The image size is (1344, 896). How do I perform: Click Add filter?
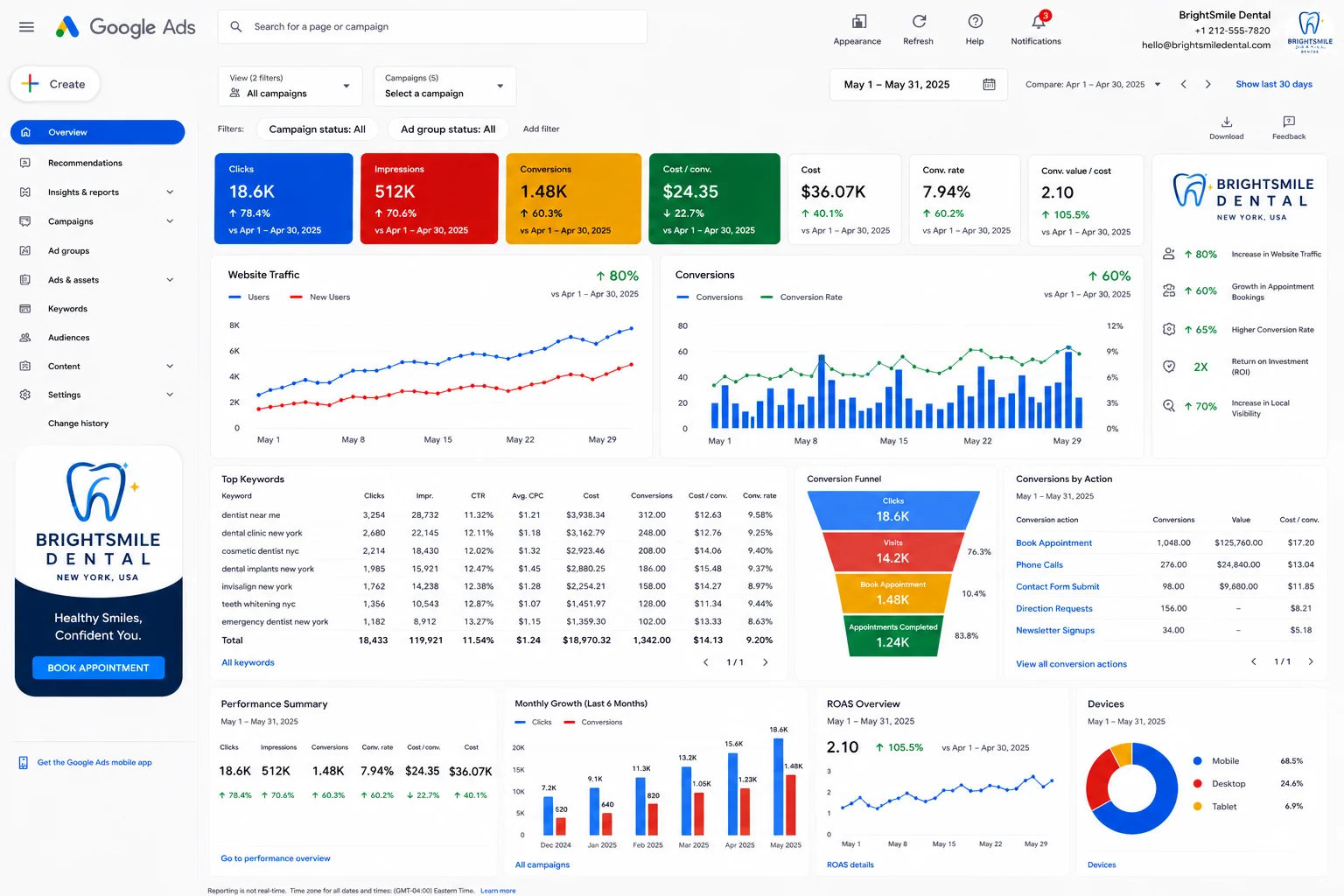pyautogui.click(x=541, y=129)
